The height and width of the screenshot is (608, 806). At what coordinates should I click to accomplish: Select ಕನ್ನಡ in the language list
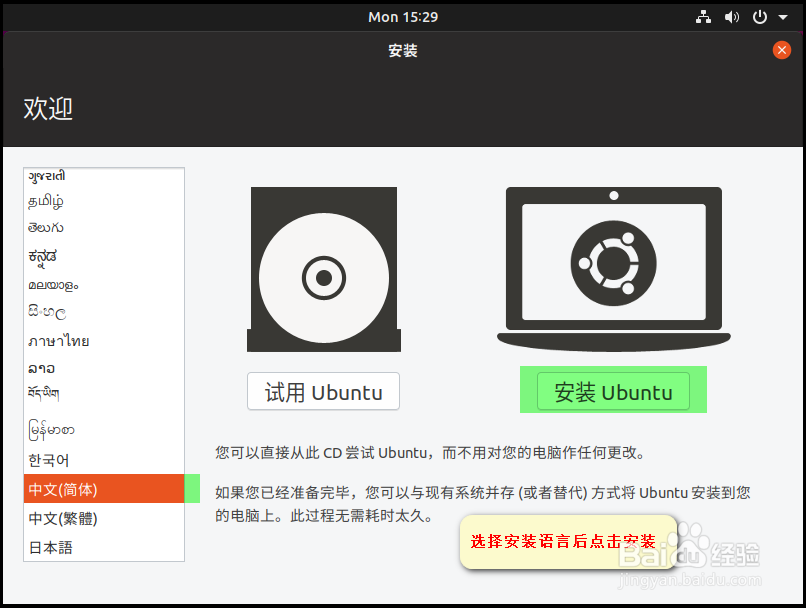[x=104, y=256]
